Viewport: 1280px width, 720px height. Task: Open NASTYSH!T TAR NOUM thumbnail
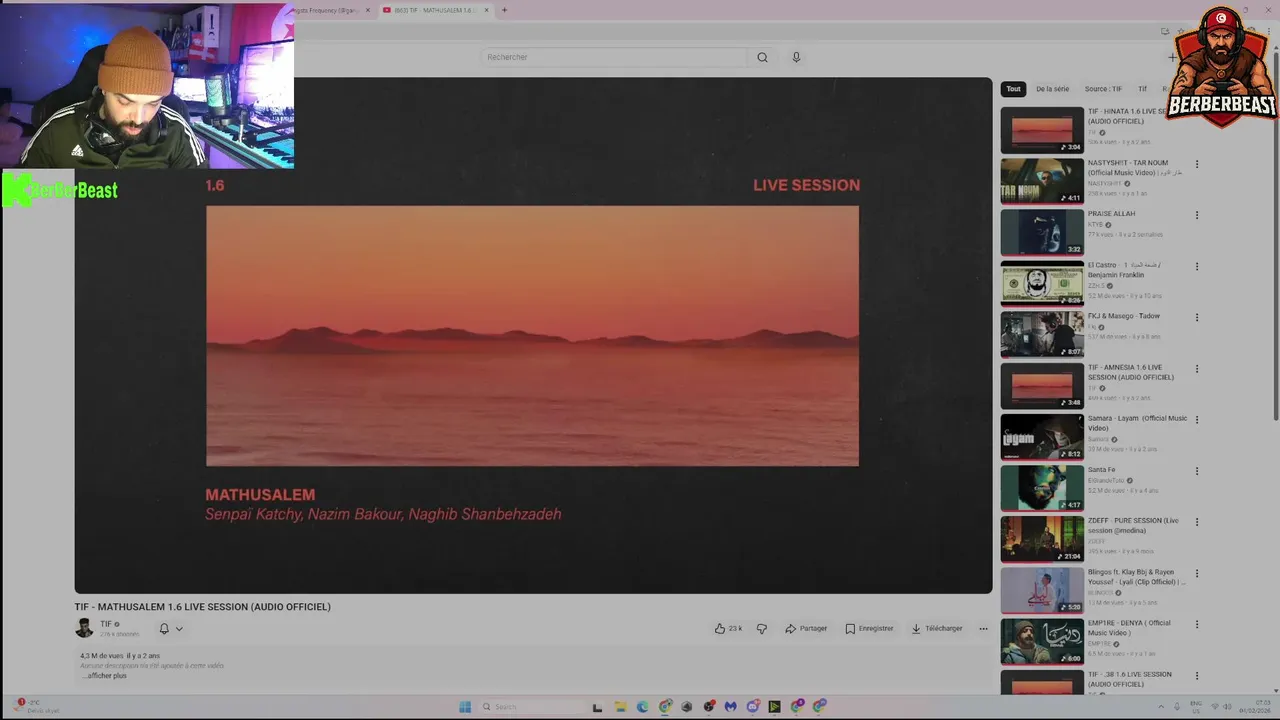click(x=1042, y=181)
